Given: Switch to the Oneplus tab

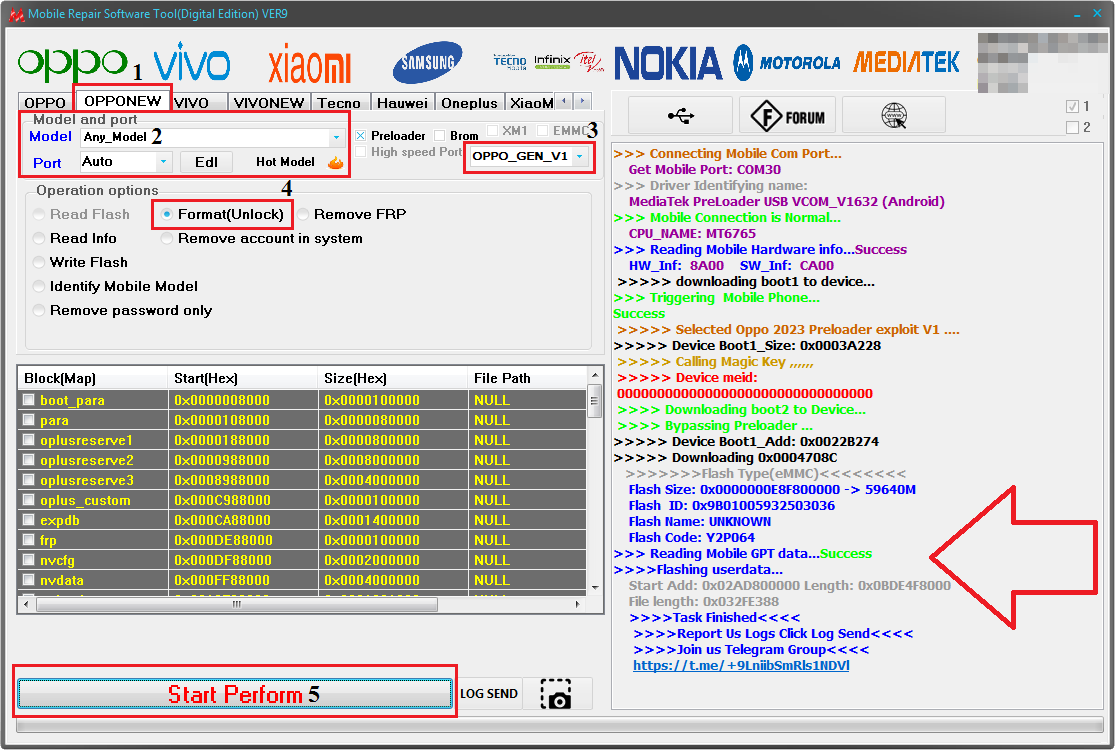Looking at the screenshot, I should click(469, 103).
